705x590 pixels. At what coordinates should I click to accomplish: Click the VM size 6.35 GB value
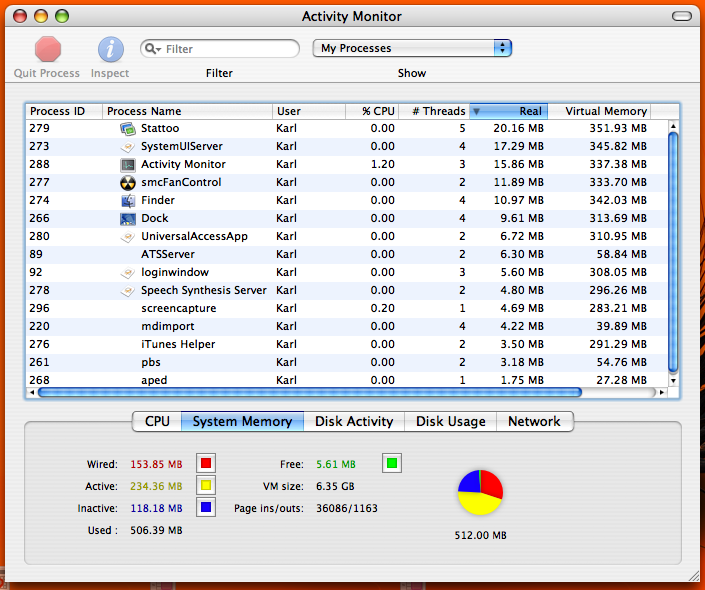[x=335, y=486]
